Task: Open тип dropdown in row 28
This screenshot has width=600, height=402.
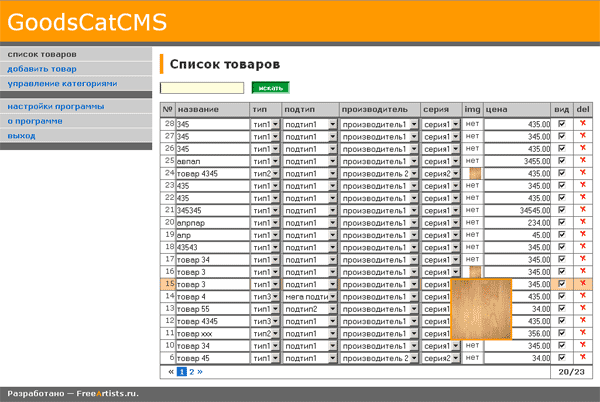Action: point(266,124)
